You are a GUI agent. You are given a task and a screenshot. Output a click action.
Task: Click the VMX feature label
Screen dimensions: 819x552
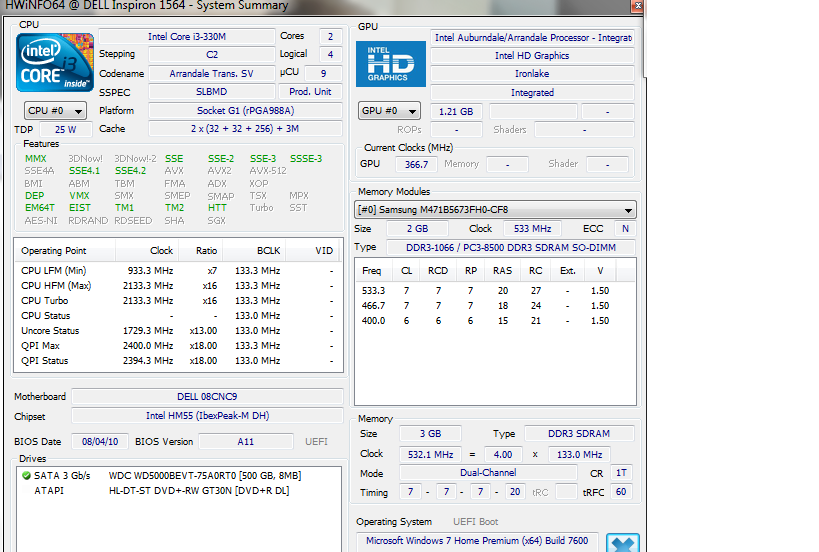point(79,196)
